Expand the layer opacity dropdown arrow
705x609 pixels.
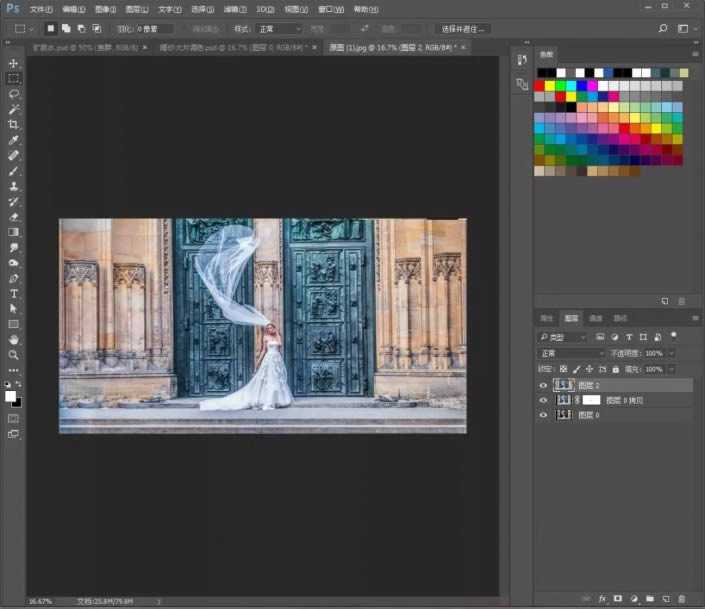pyautogui.click(x=670, y=353)
